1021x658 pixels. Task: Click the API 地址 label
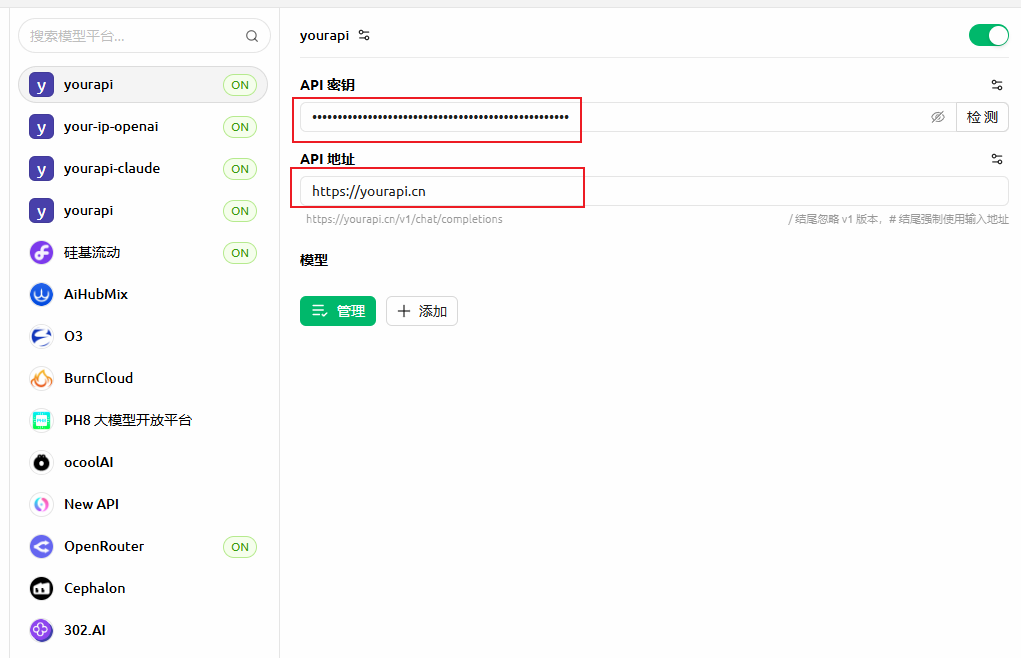(x=328, y=159)
